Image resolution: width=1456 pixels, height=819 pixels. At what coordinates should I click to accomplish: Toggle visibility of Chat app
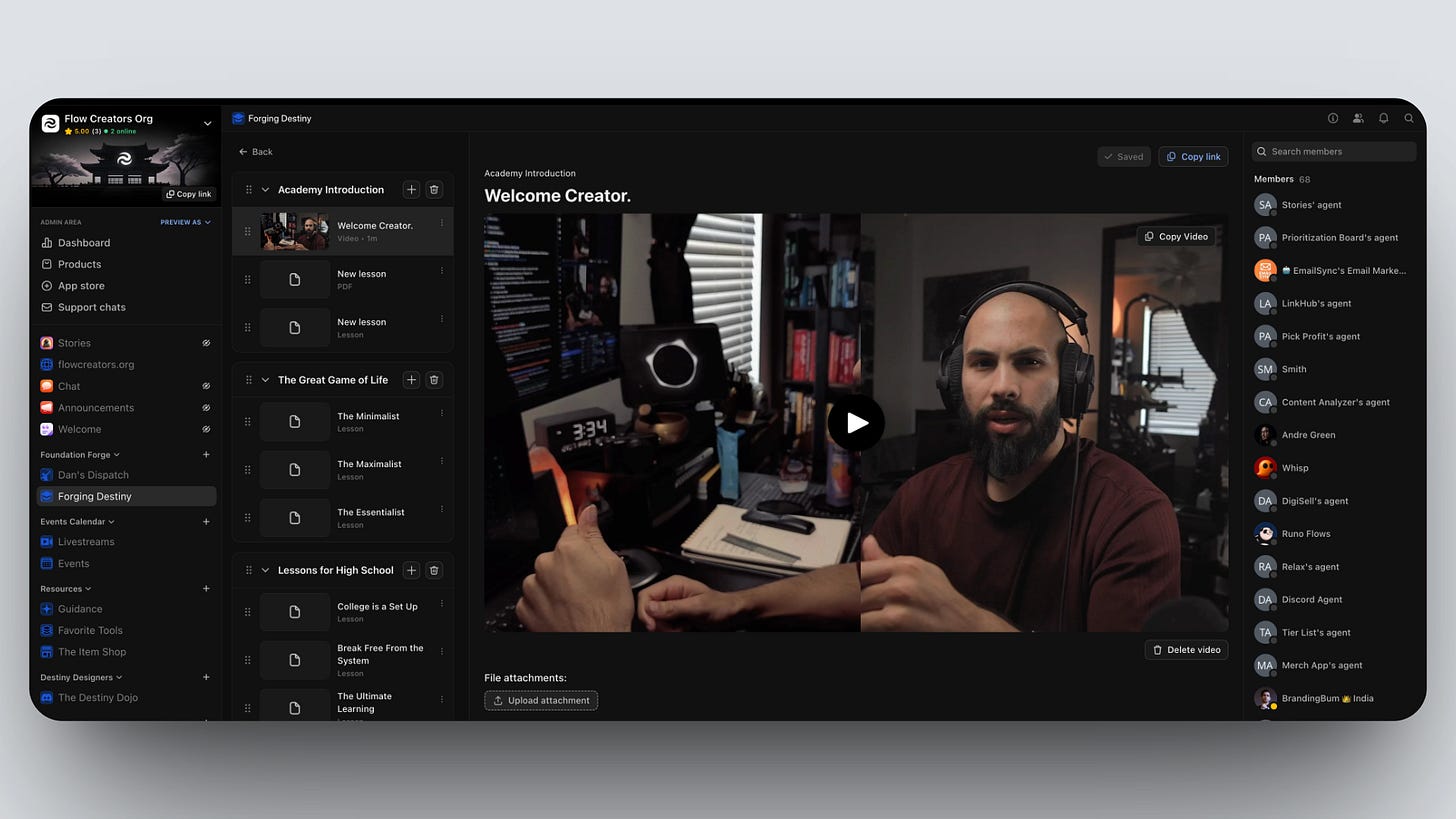tap(206, 386)
